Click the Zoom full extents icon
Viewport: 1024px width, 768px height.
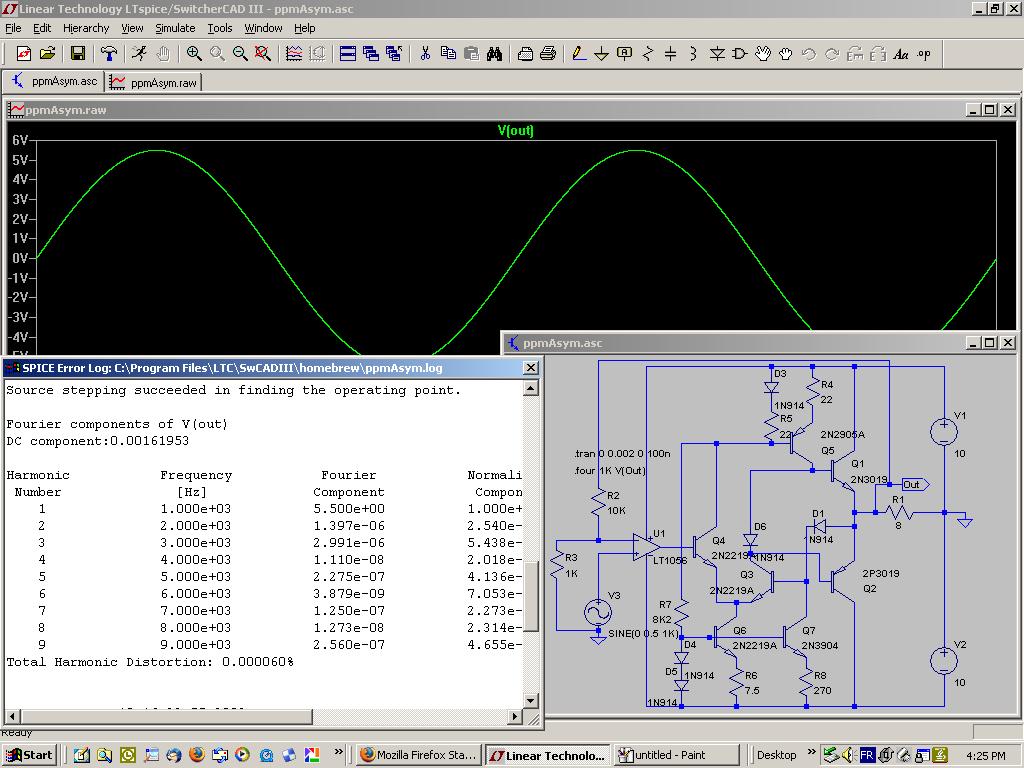point(263,54)
